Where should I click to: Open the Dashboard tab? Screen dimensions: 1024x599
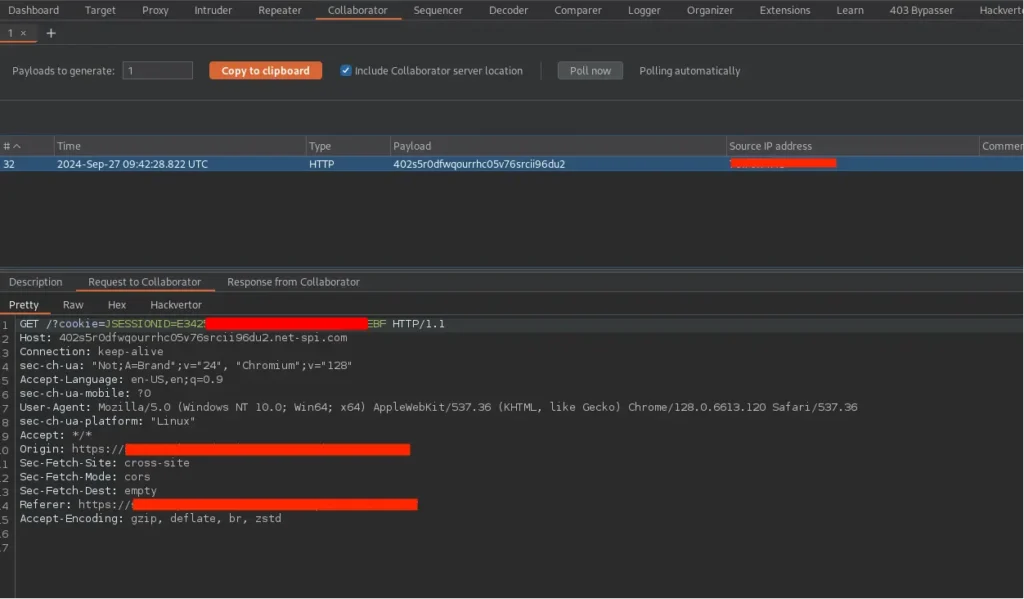[33, 10]
